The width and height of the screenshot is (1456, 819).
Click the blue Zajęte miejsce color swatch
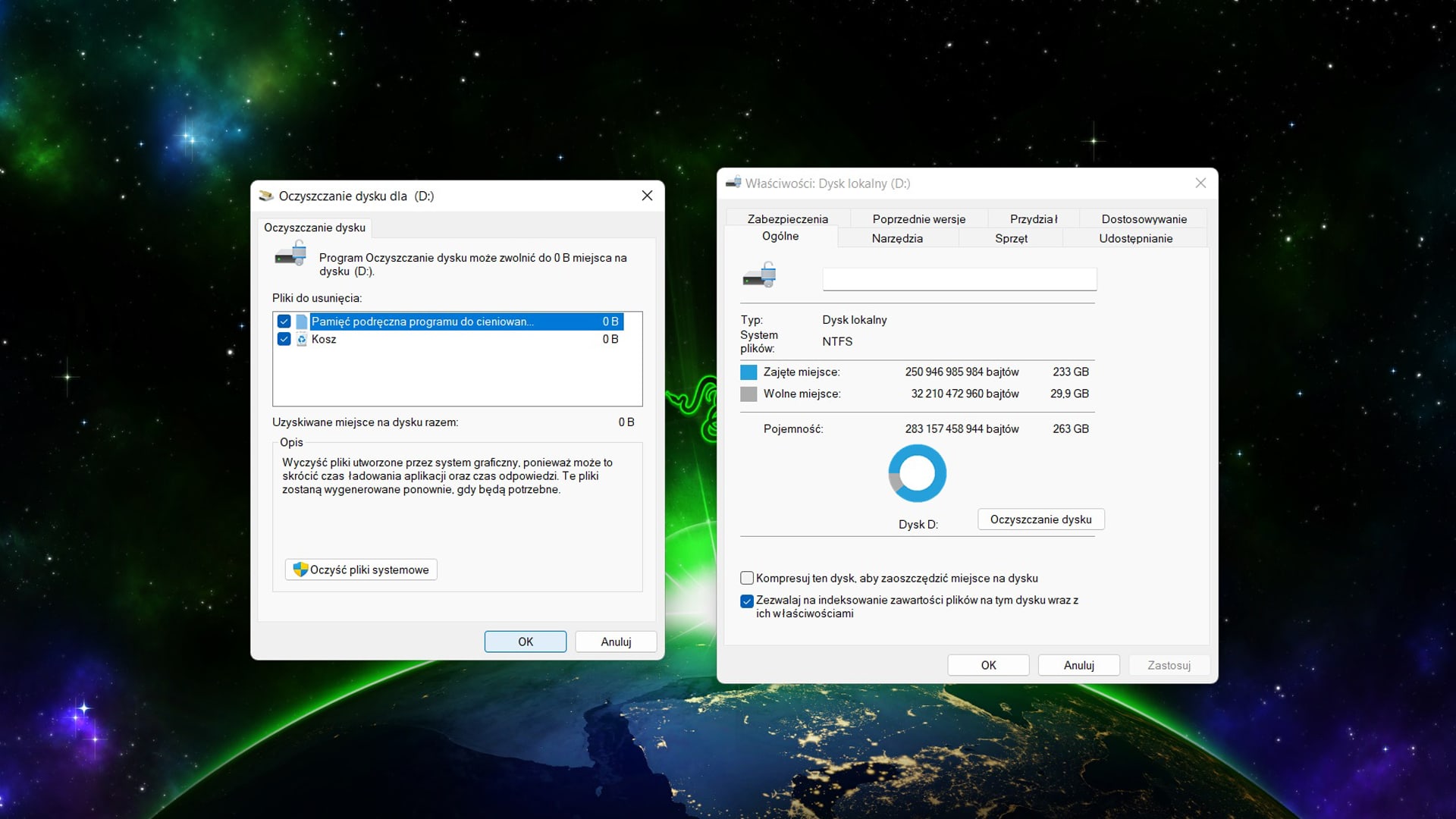pos(748,372)
